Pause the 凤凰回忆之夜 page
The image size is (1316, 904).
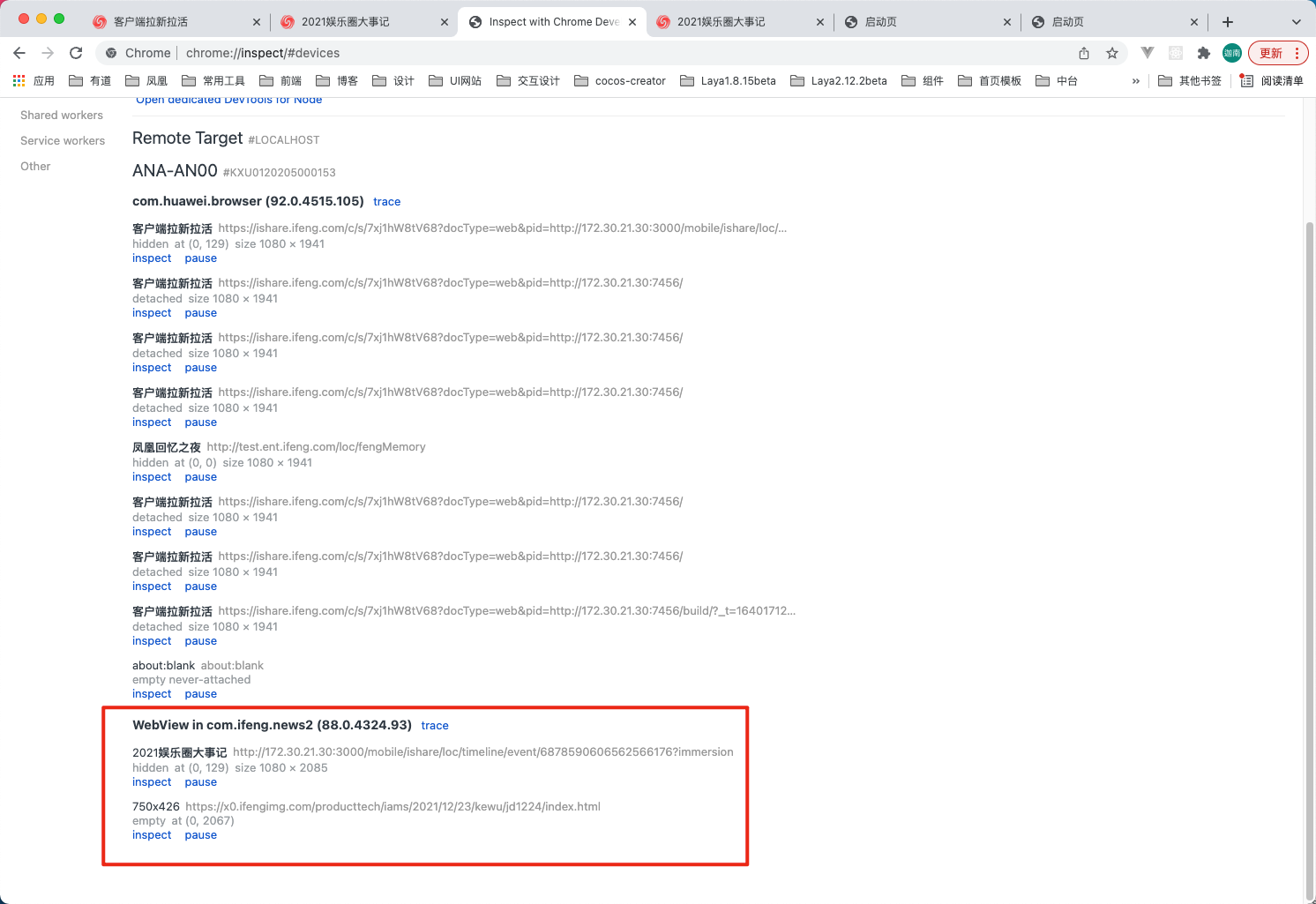(x=200, y=477)
